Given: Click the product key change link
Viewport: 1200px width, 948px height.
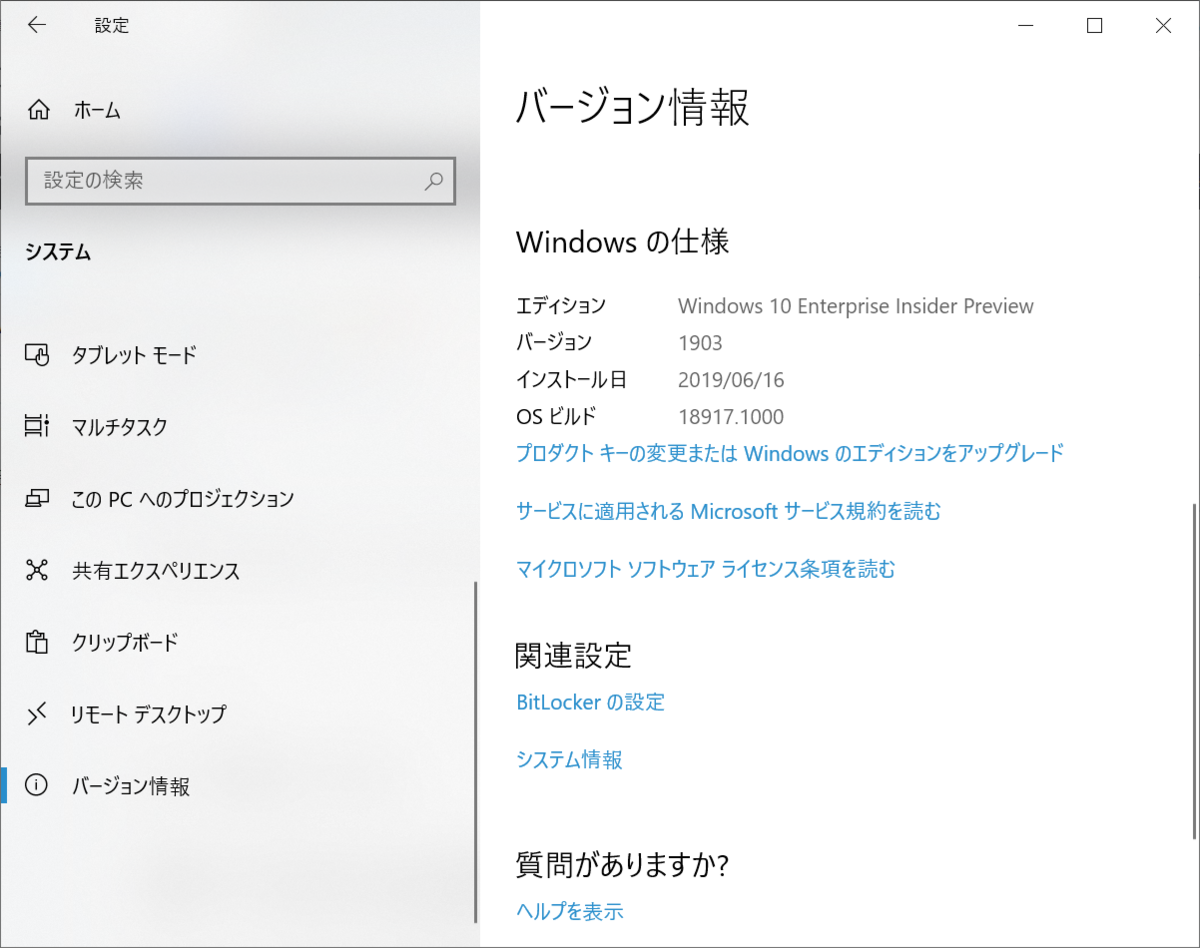Looking at the screenshot, I should (790, 453).
